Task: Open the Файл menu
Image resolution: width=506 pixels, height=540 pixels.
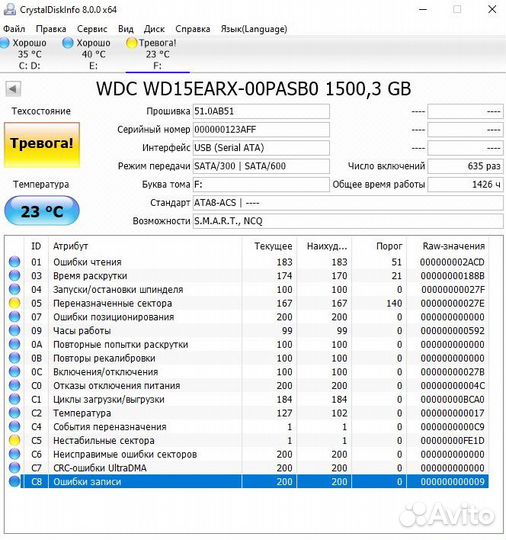Action: click(14, 29)
